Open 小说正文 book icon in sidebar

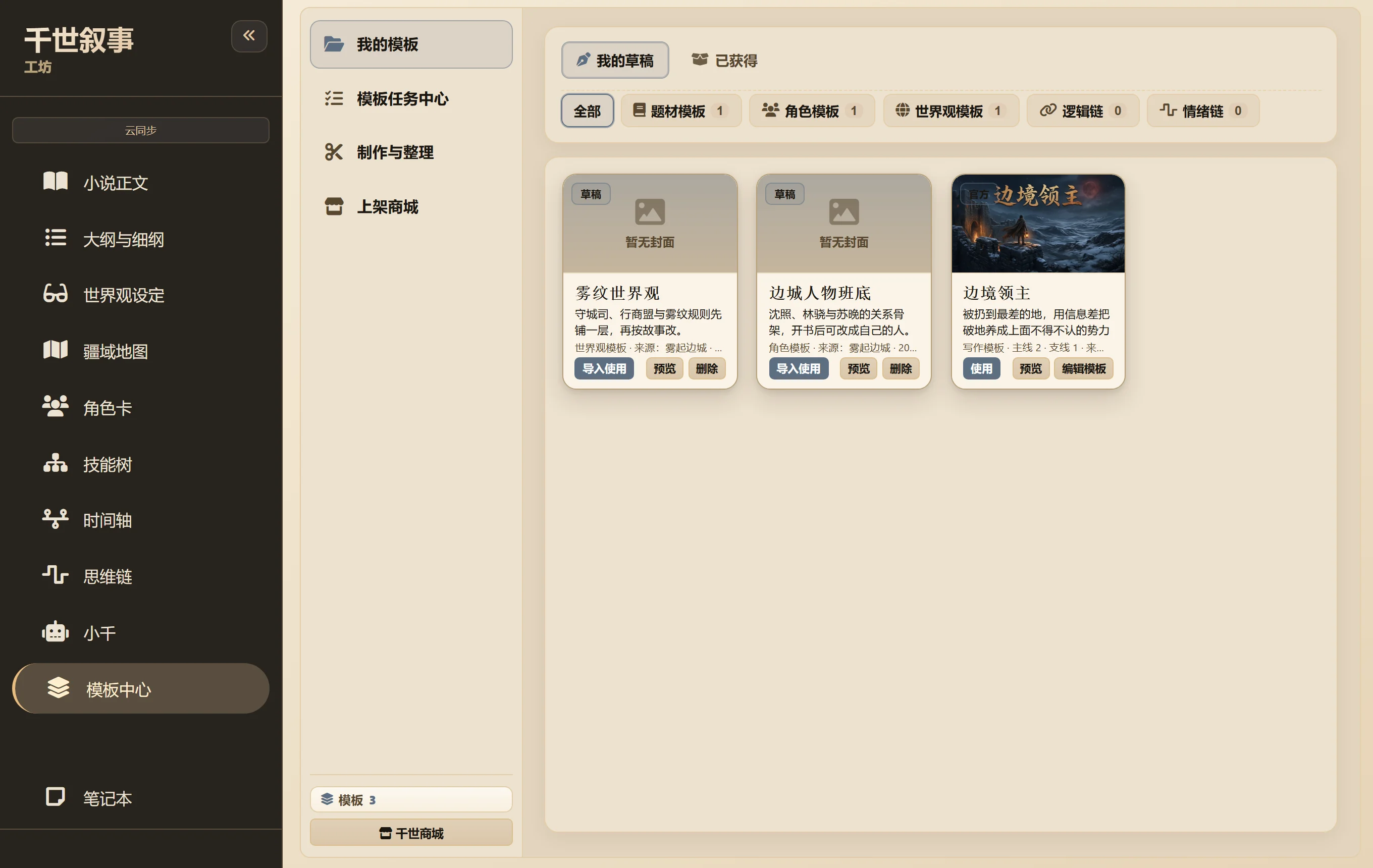(56, 182)
